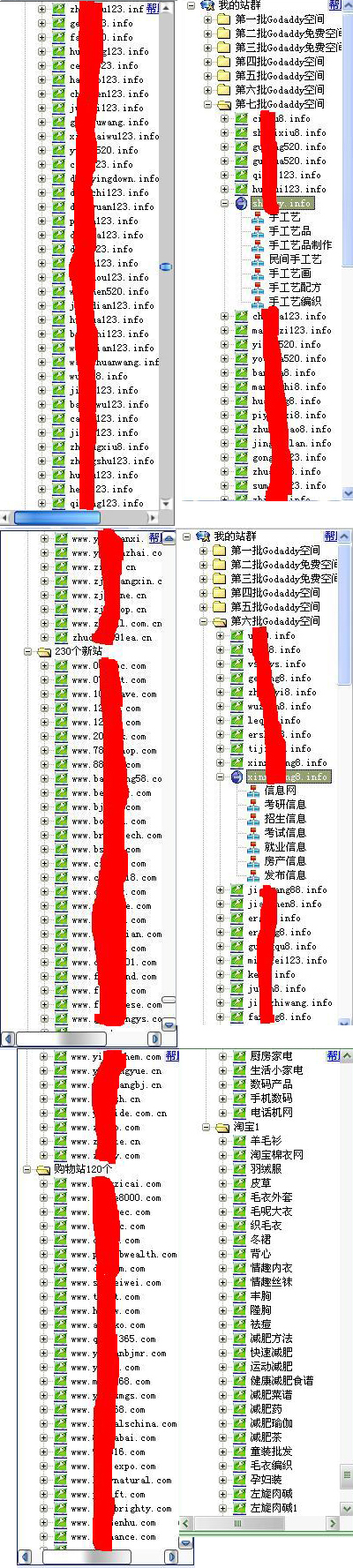Collapse the 230个新站 folder node
The width and height of the screenshot is (353, 1568).
[29, 651]
